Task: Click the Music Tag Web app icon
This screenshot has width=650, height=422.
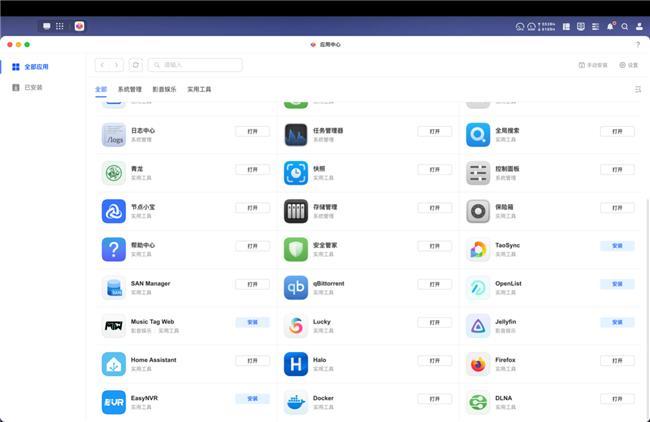Action: (114, 325)
